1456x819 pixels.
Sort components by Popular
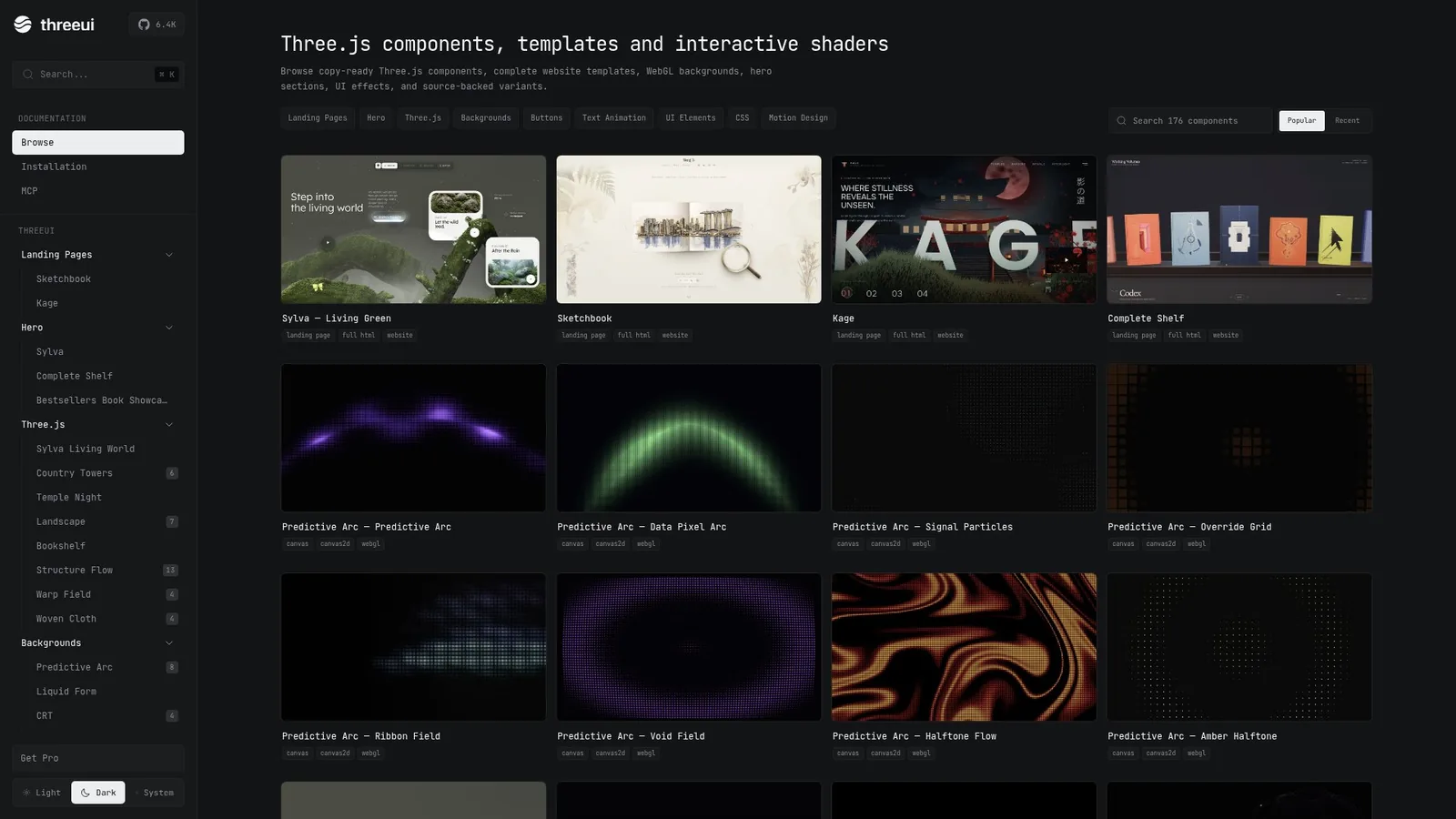1301,121
